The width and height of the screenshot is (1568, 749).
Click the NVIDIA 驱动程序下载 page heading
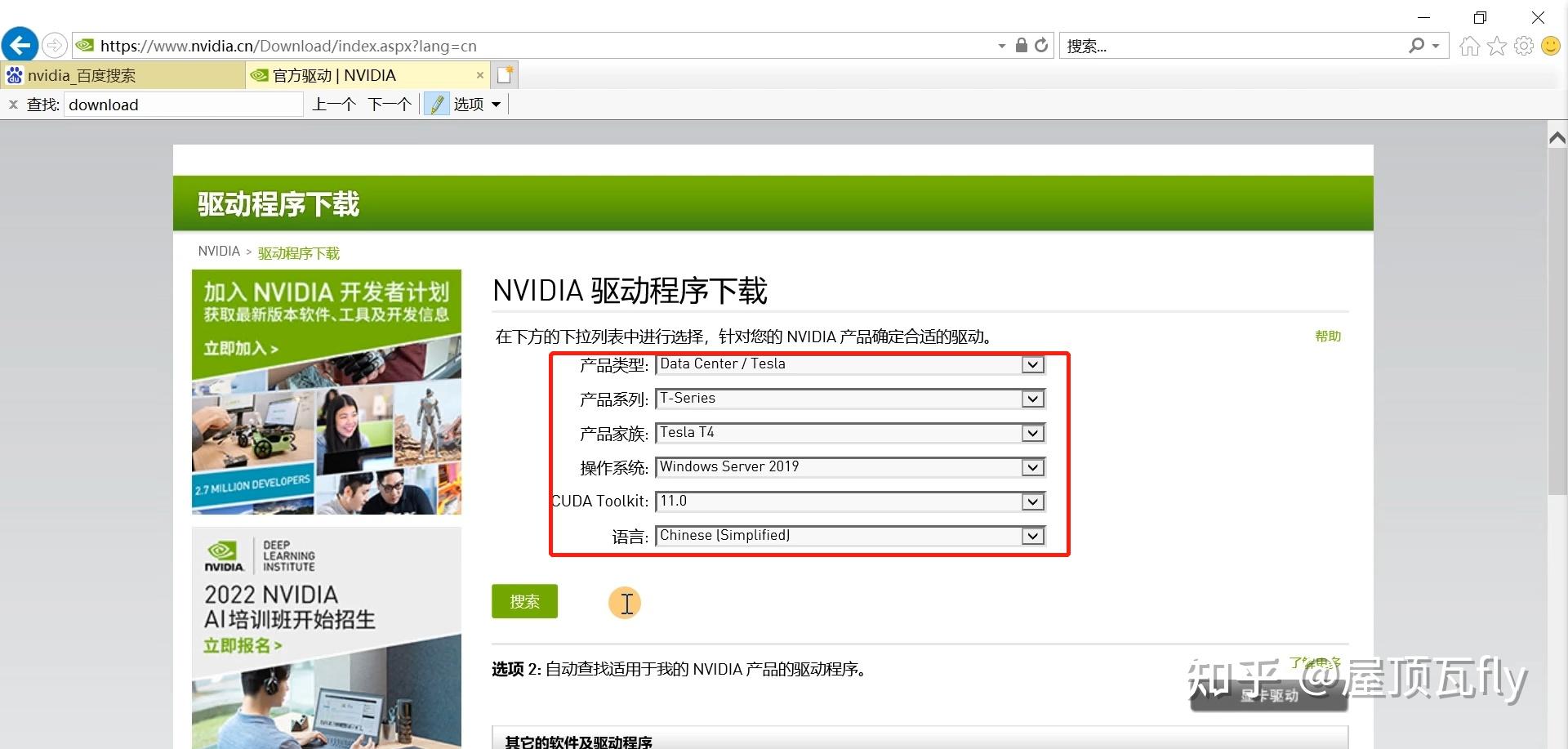[x=630, y=291]
